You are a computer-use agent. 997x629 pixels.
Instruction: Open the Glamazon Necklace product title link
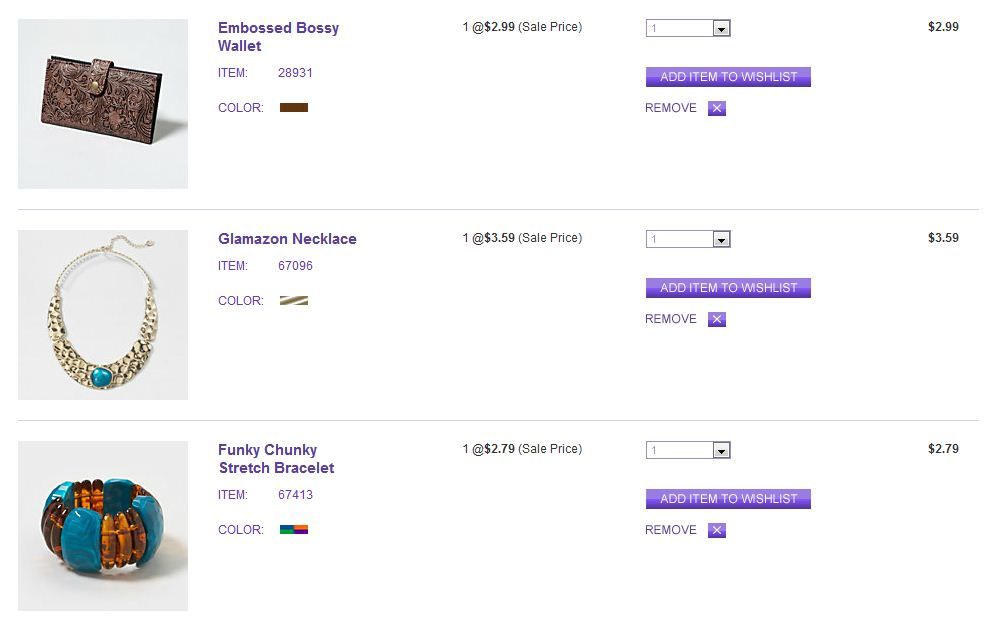287,239
